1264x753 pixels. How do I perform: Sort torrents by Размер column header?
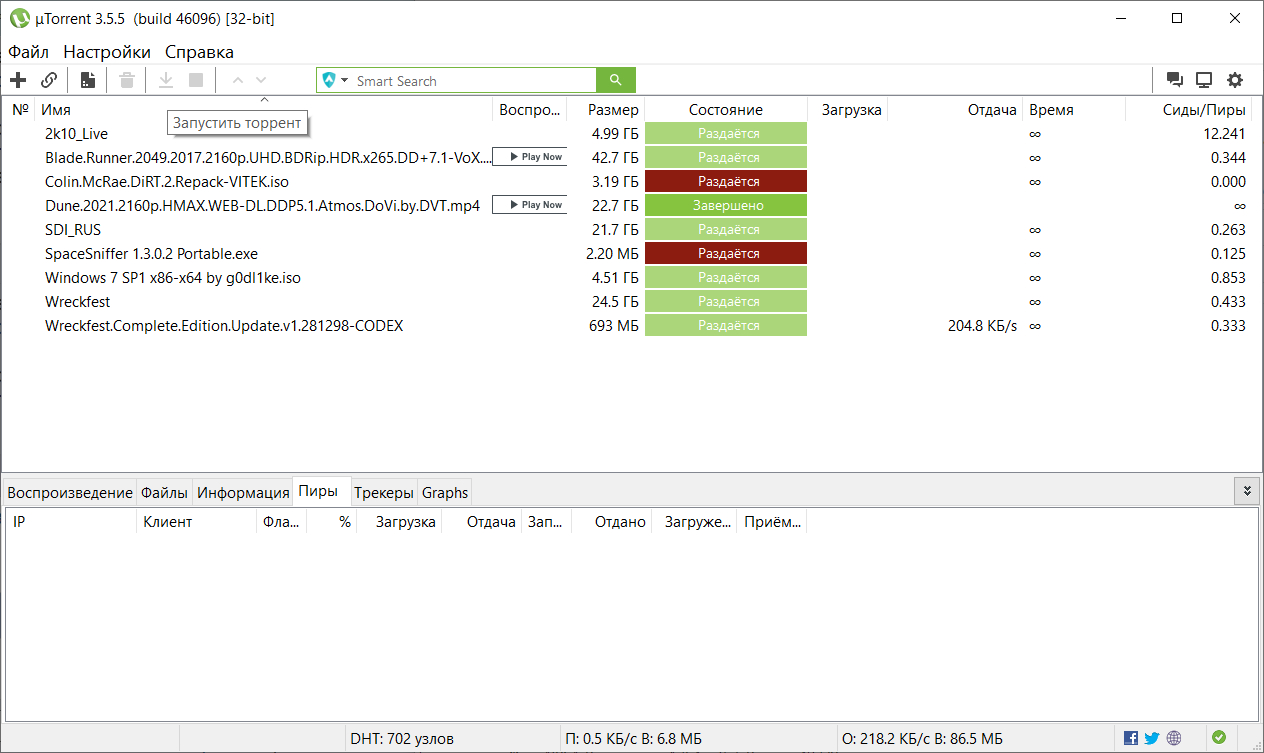coord(606,110)
